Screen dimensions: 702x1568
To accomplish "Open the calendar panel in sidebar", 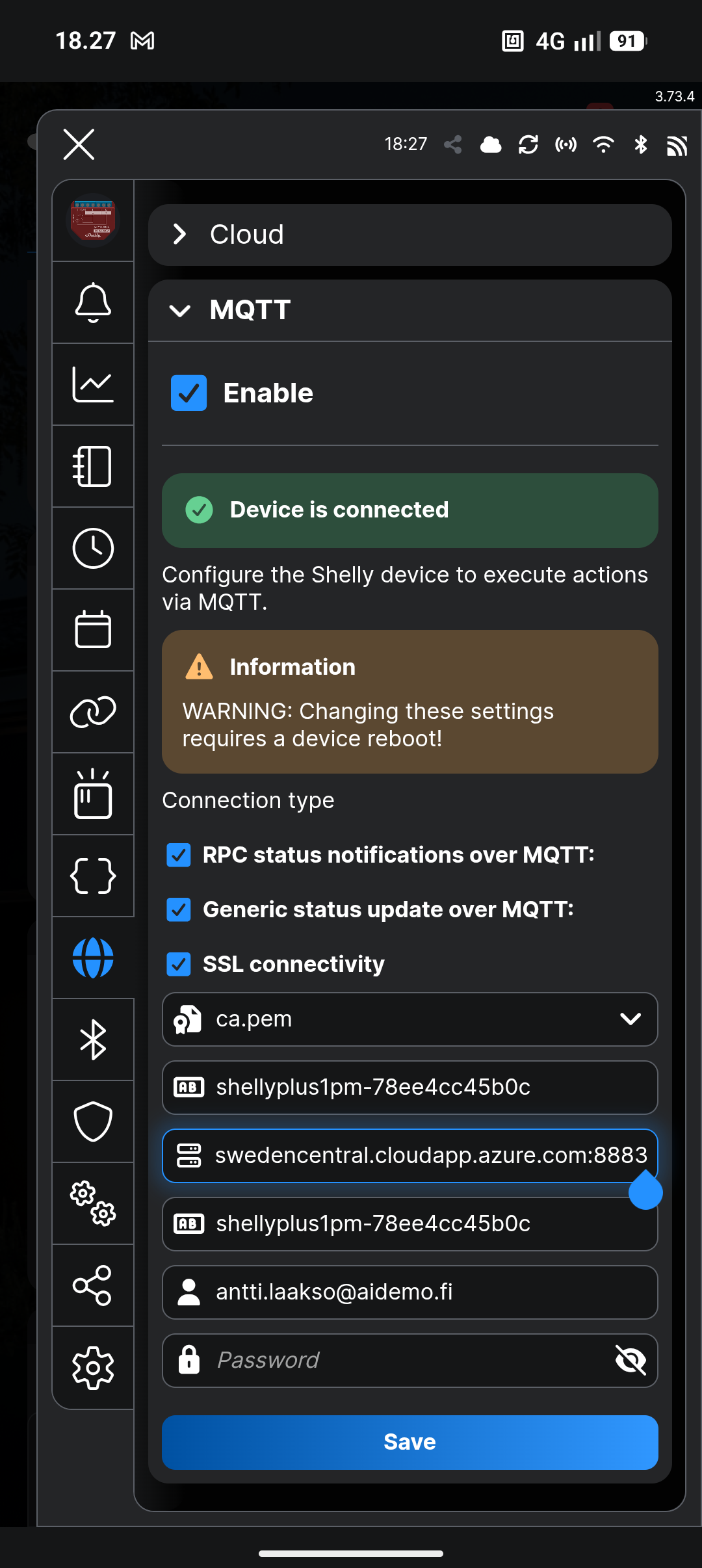I will pyautogui.click(x=92, y=630).
